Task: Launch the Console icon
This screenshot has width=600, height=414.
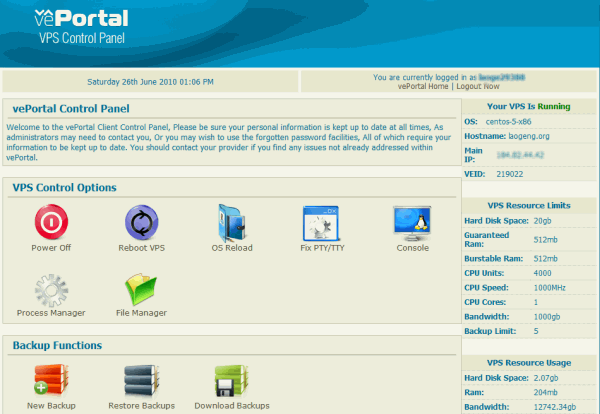Action: (x=412, y=223)
